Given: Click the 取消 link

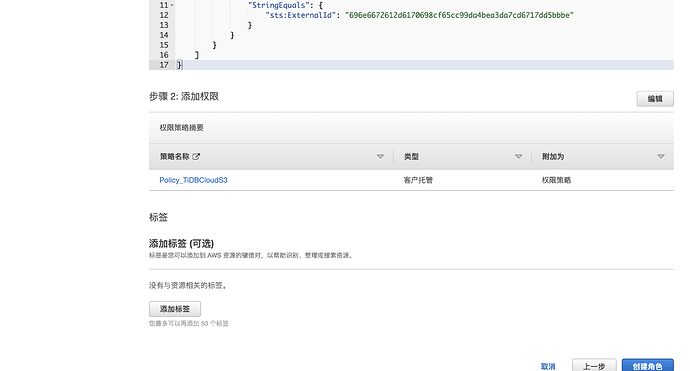Looking at the screenshot, I should (548, 366).
